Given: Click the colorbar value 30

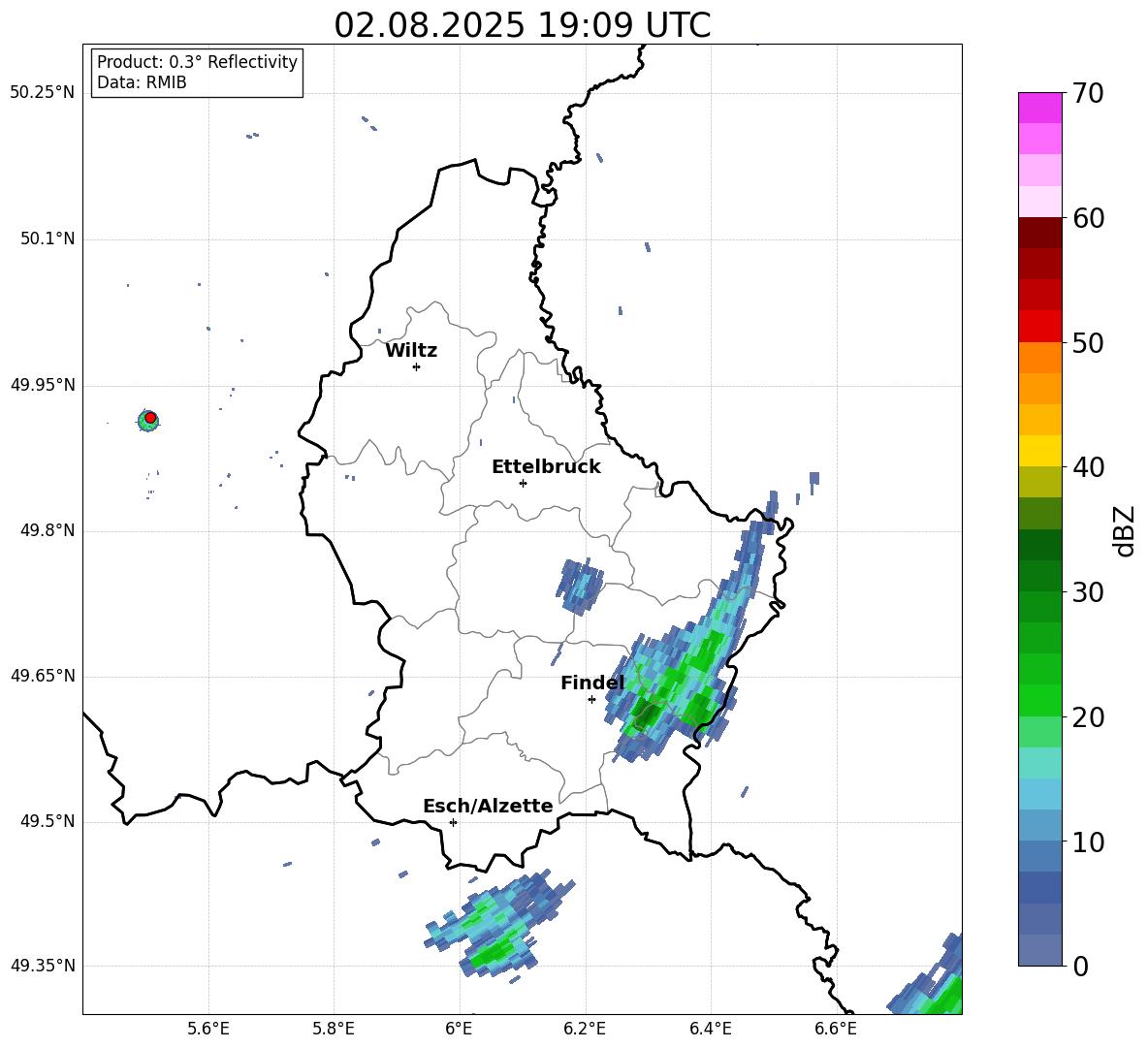Looking at the screenshot, I should click(1088, 592).
